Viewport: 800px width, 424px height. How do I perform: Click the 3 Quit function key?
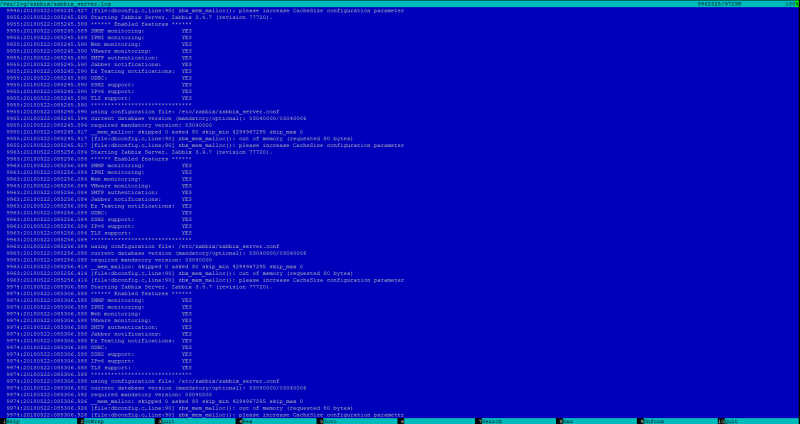(x=167, y=421)
